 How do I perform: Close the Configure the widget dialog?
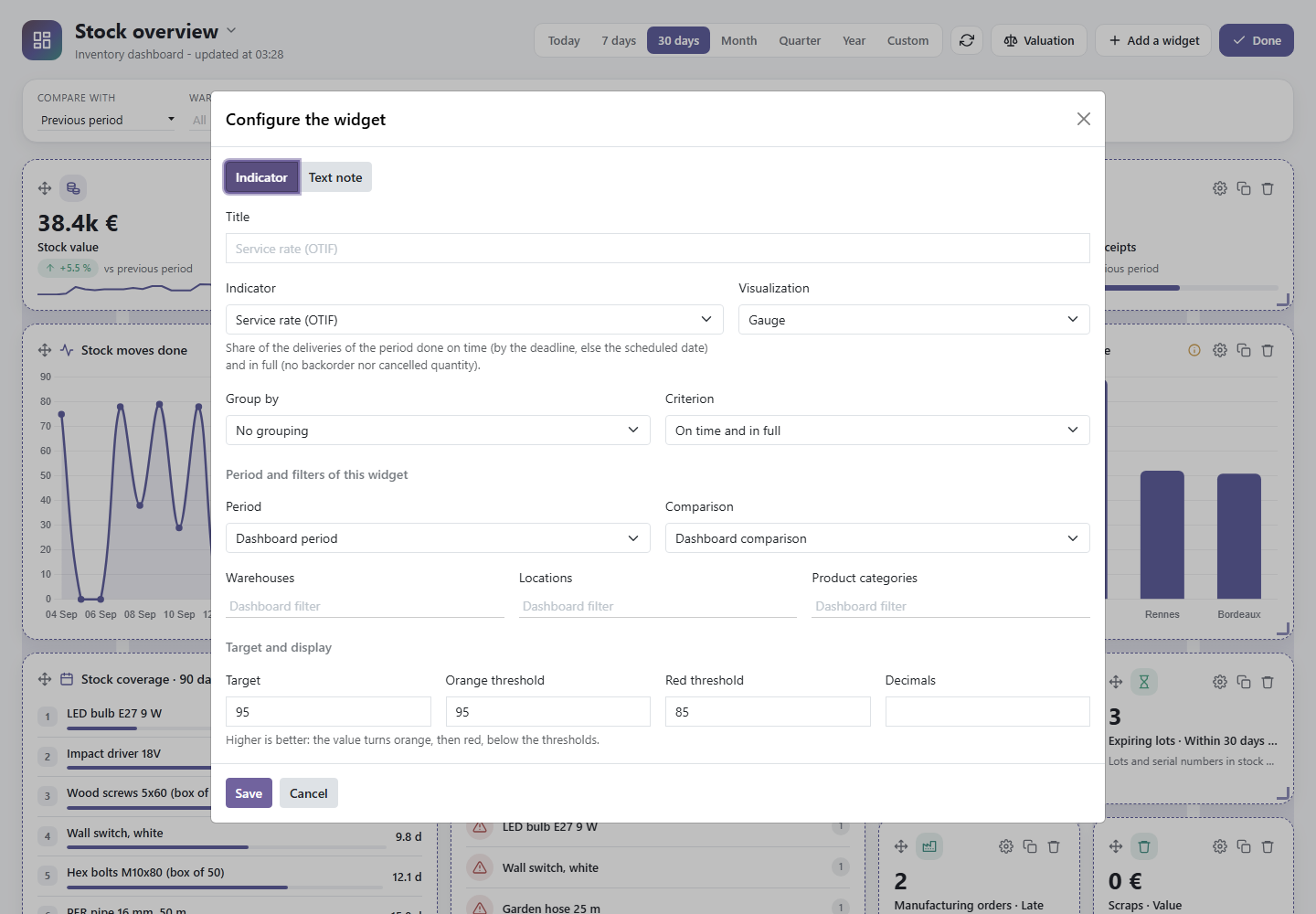point(1084,119)
